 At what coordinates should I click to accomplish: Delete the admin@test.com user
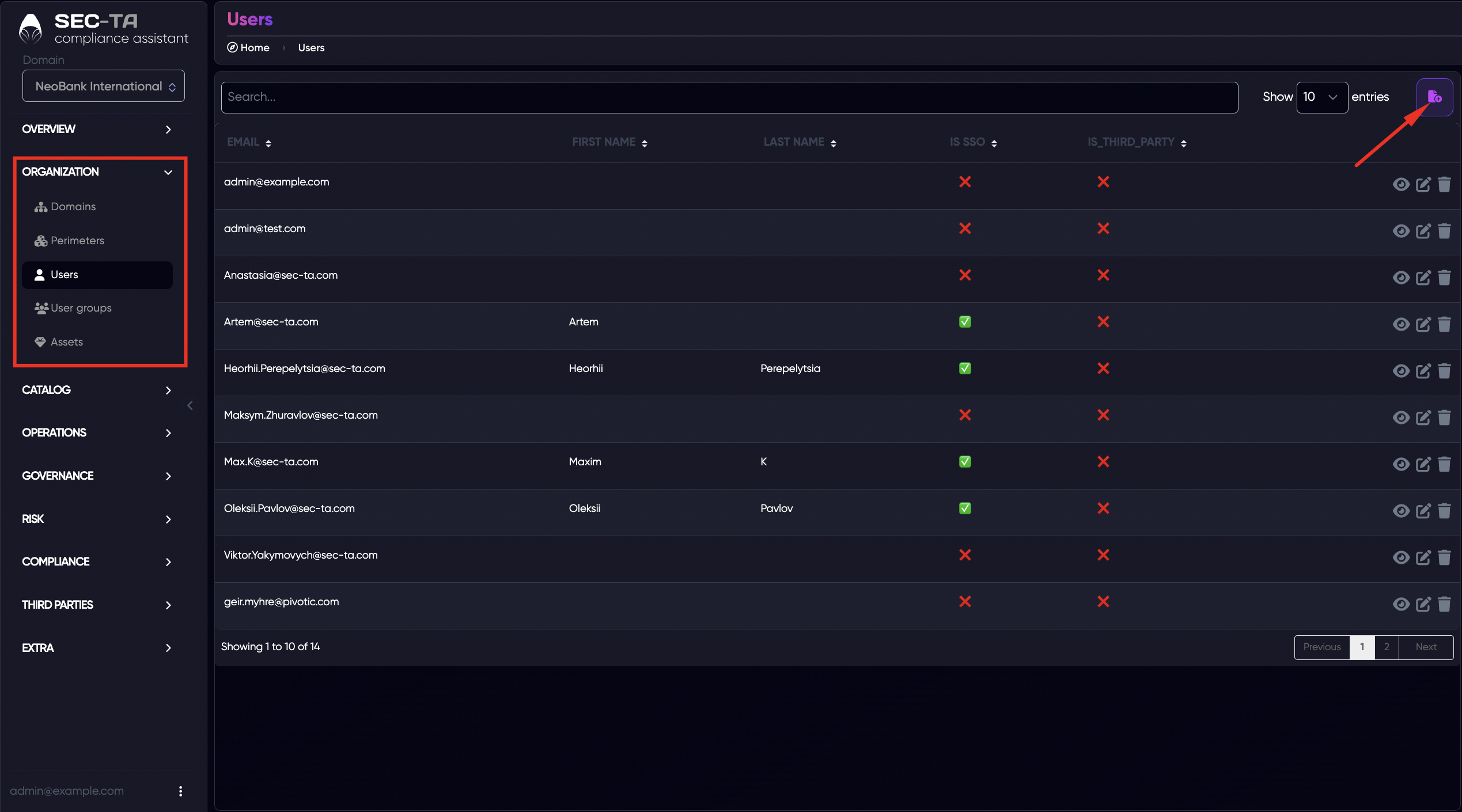(x=1444, y=231)
